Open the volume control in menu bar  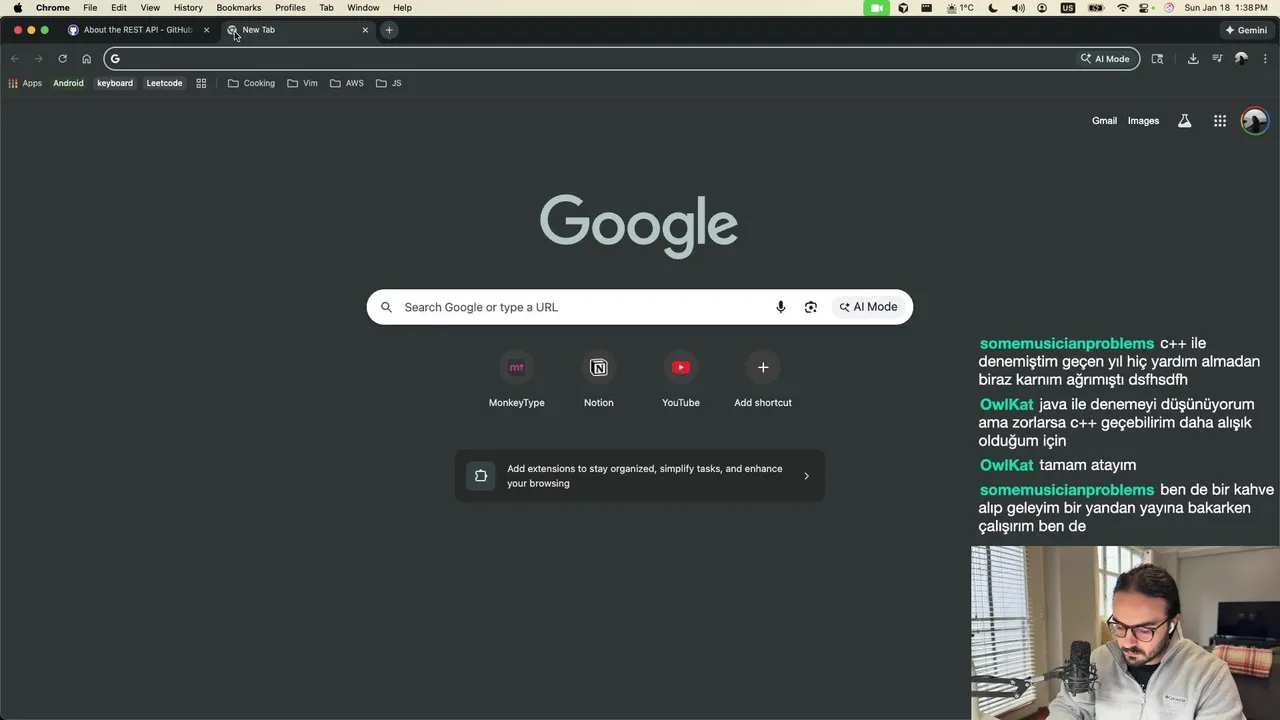1018,8
